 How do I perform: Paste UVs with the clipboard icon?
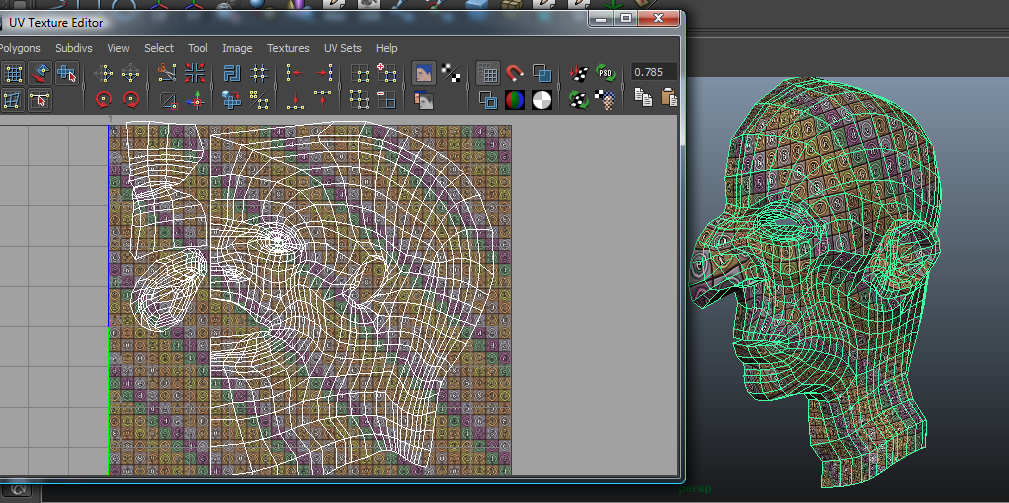pyautogui.click(x=669, y=98)
